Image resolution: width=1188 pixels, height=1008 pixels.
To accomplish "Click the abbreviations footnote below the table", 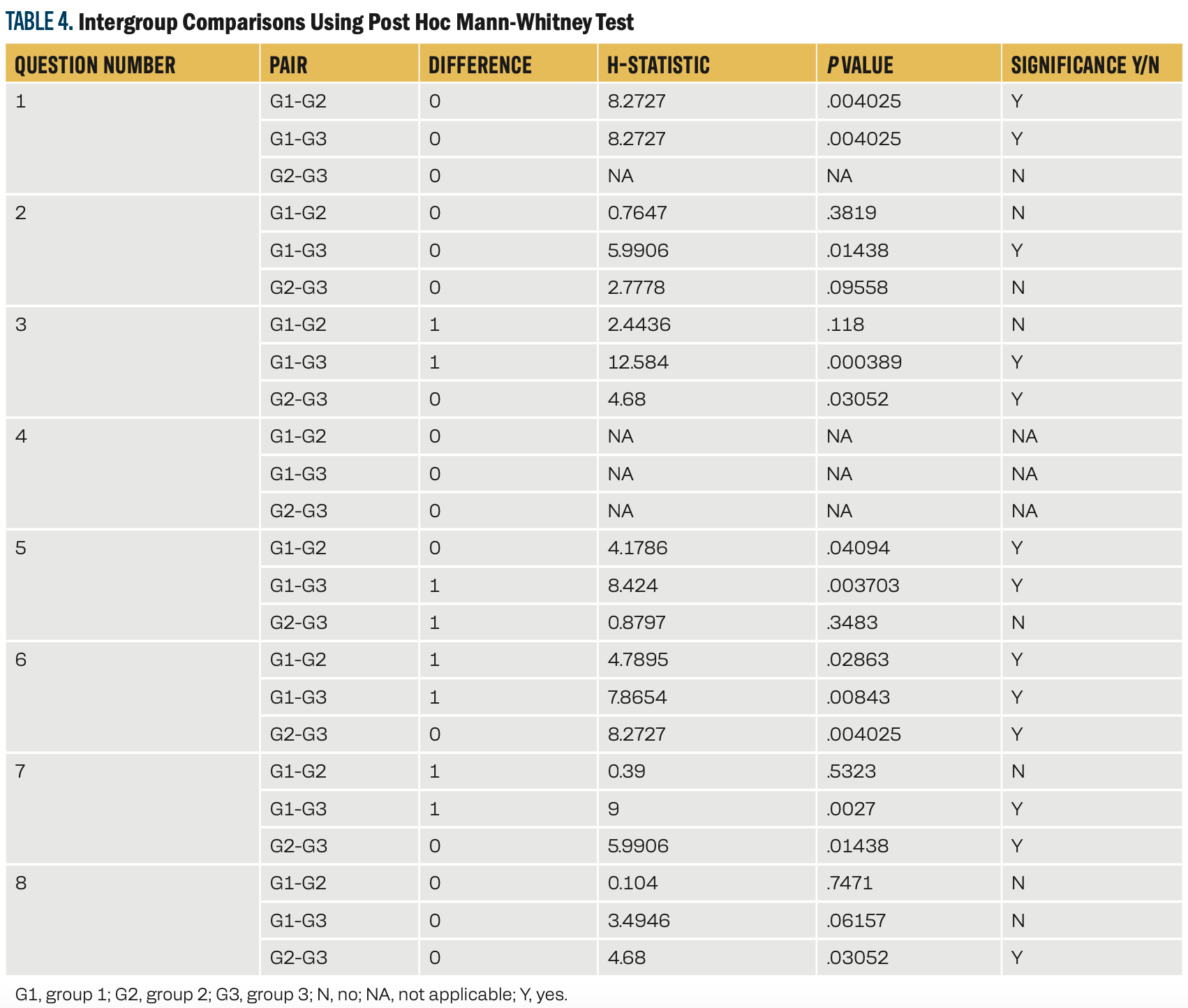I will (x=291, y=994).
